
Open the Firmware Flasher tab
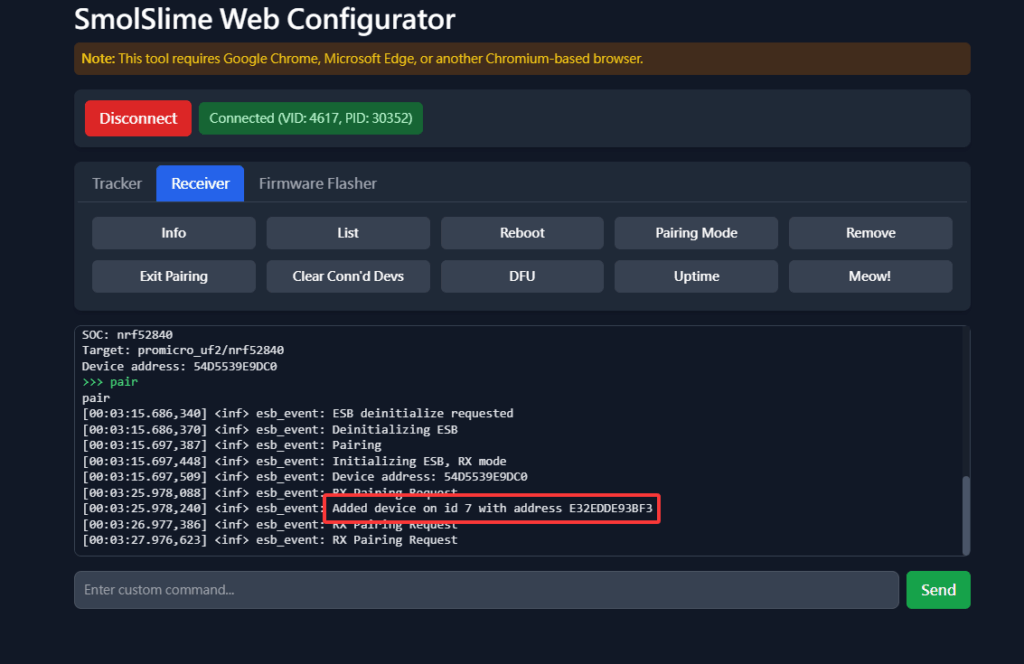pos(318,183)
